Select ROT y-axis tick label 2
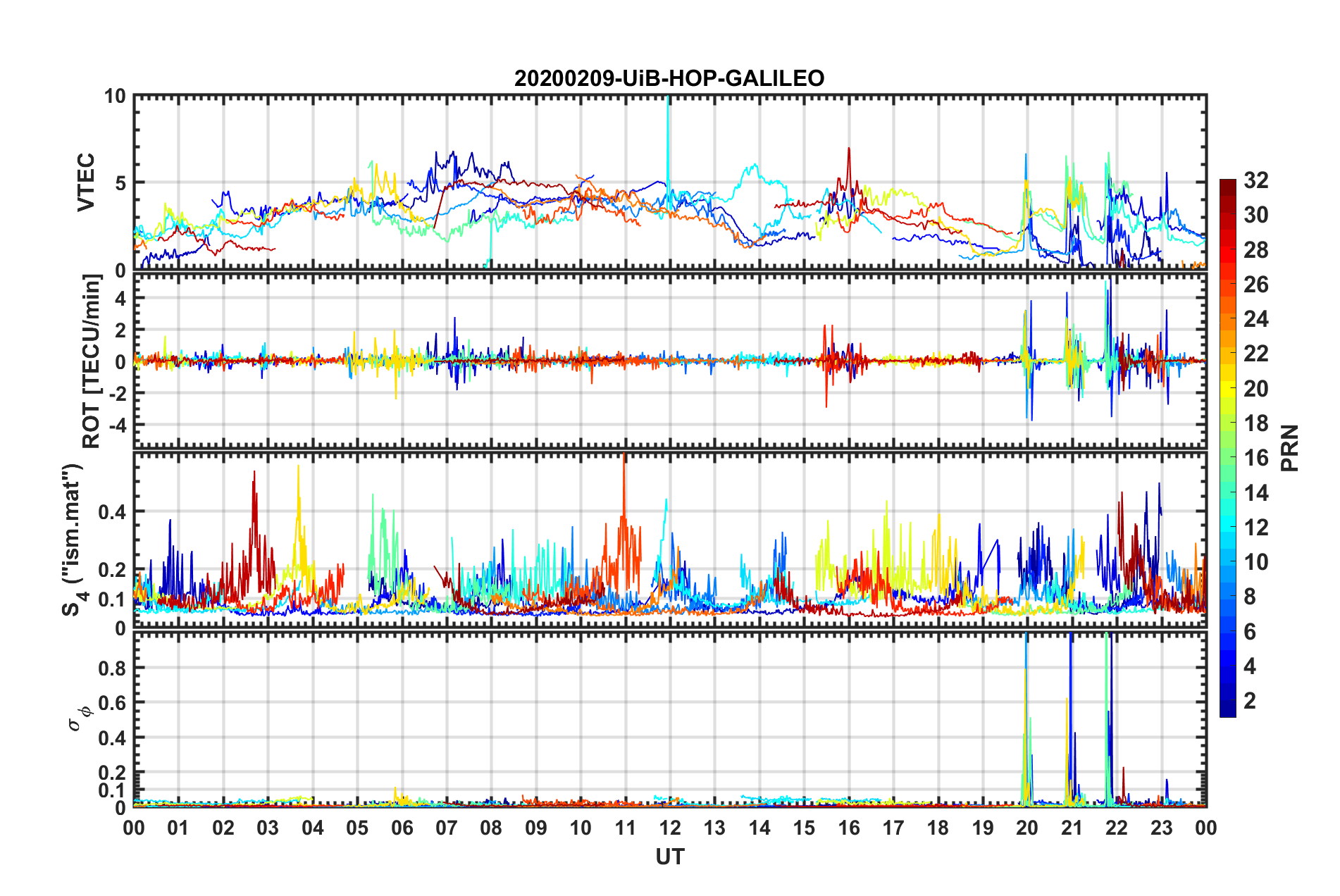 tap(120, 330)
